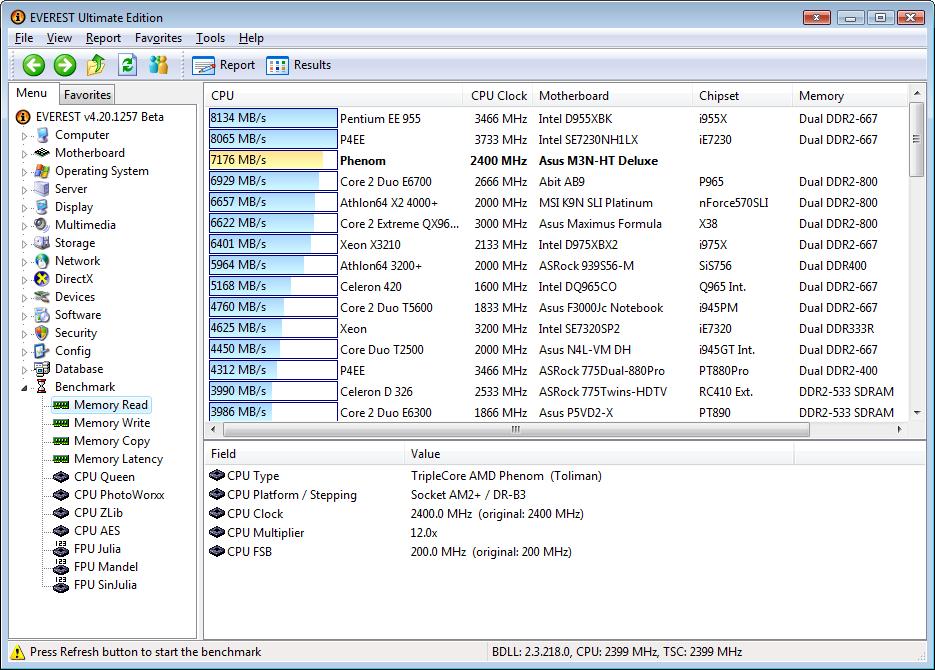Viewport: 935px width, 670px height.
Task: Sort by the Motherboard column header
Action: point(612,96)
